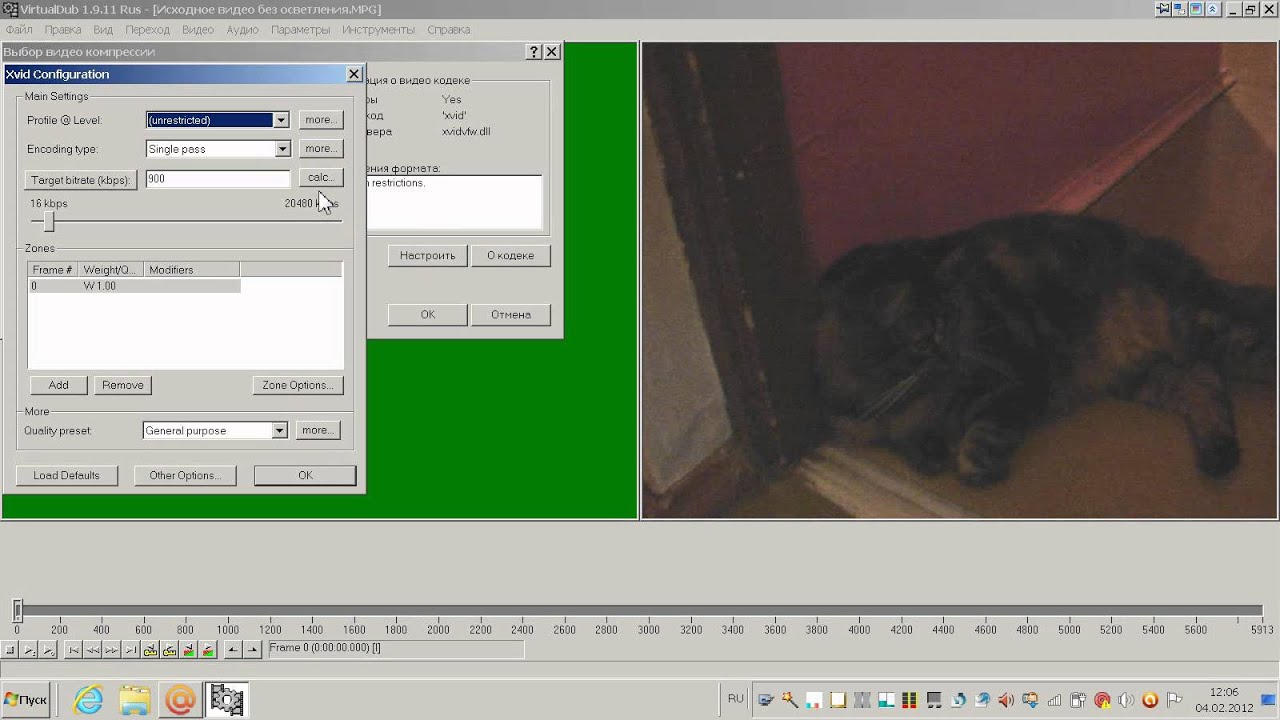
Task: Confirm Xvid Configuration with OK
Action: pos(305,475)
